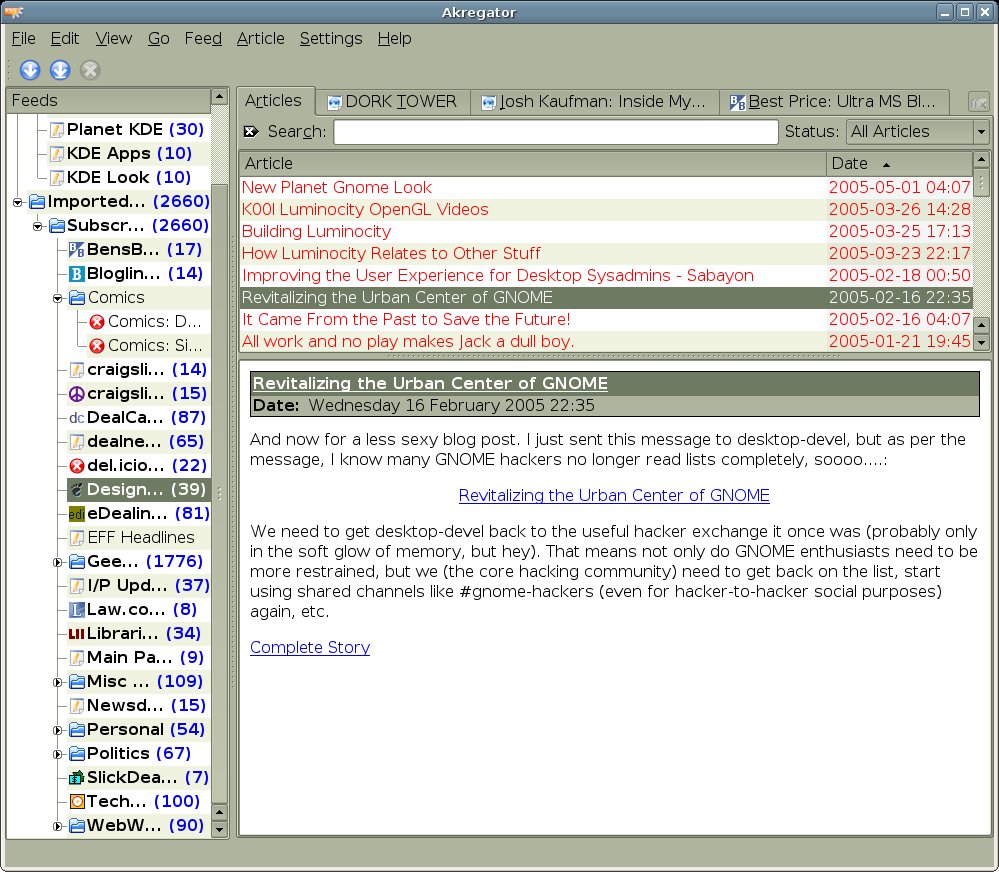Image resolution: width=999 pixels, height=872 pixels.
Task: Expand the Politics folder
Action: 58,754
